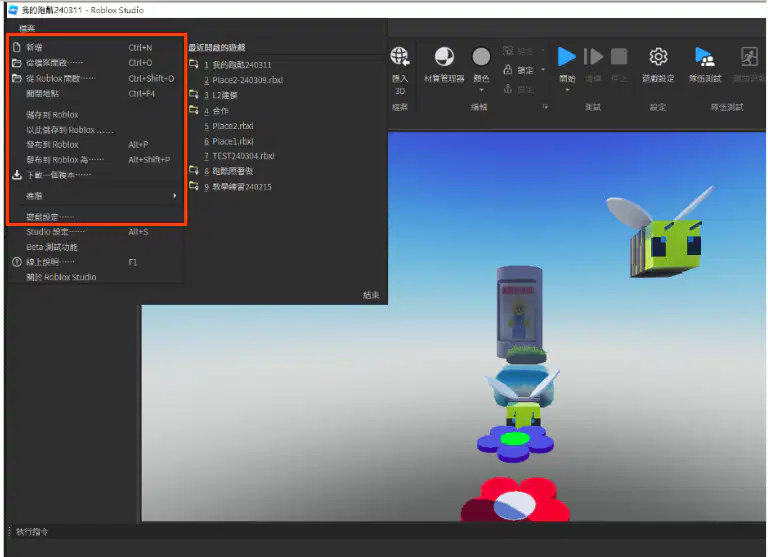Open Studio 設定 menu entry
The width and height of the screenshot is (768, 557).
(96, 232)
